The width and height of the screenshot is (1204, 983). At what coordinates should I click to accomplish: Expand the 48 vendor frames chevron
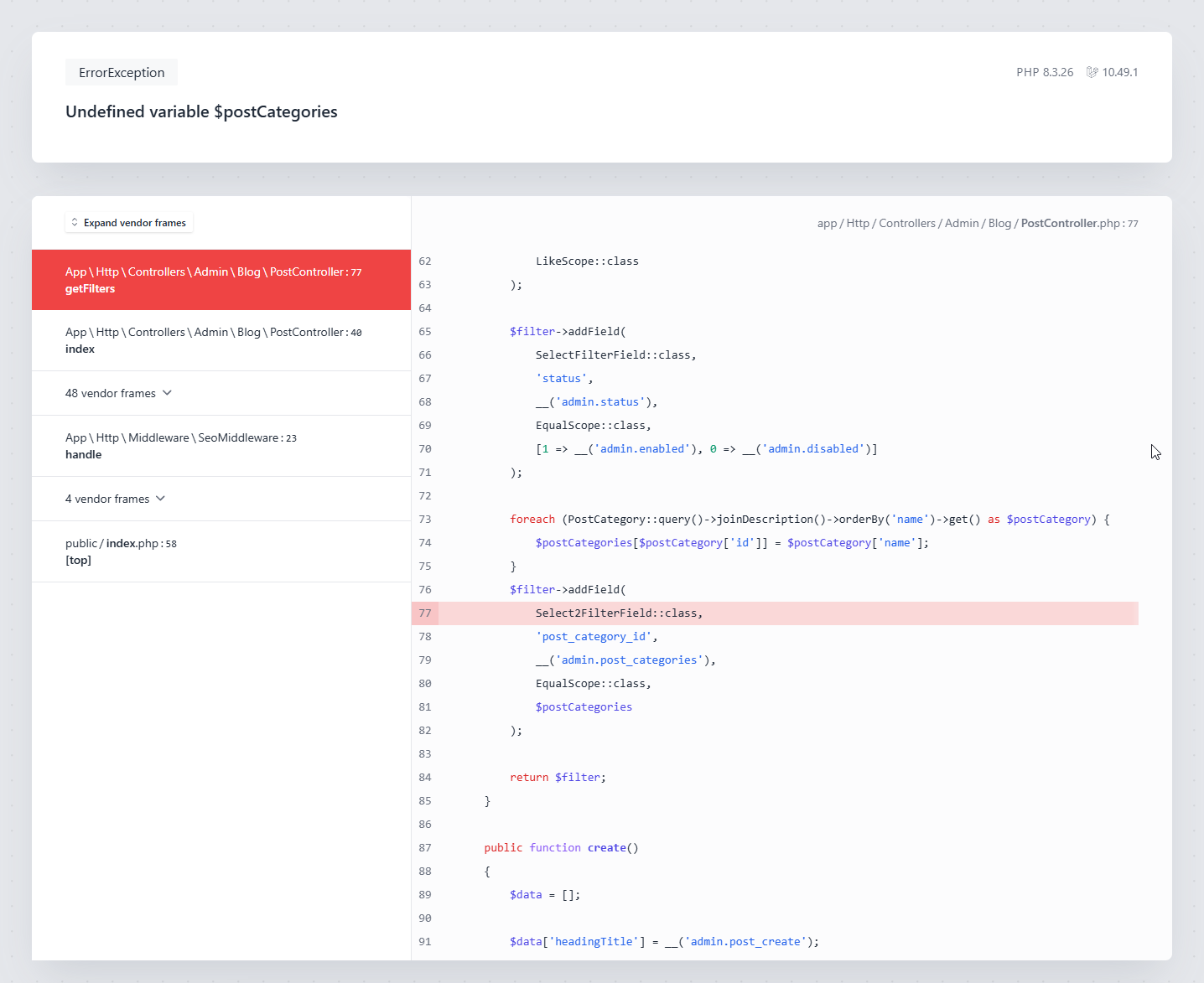point(167,393)
